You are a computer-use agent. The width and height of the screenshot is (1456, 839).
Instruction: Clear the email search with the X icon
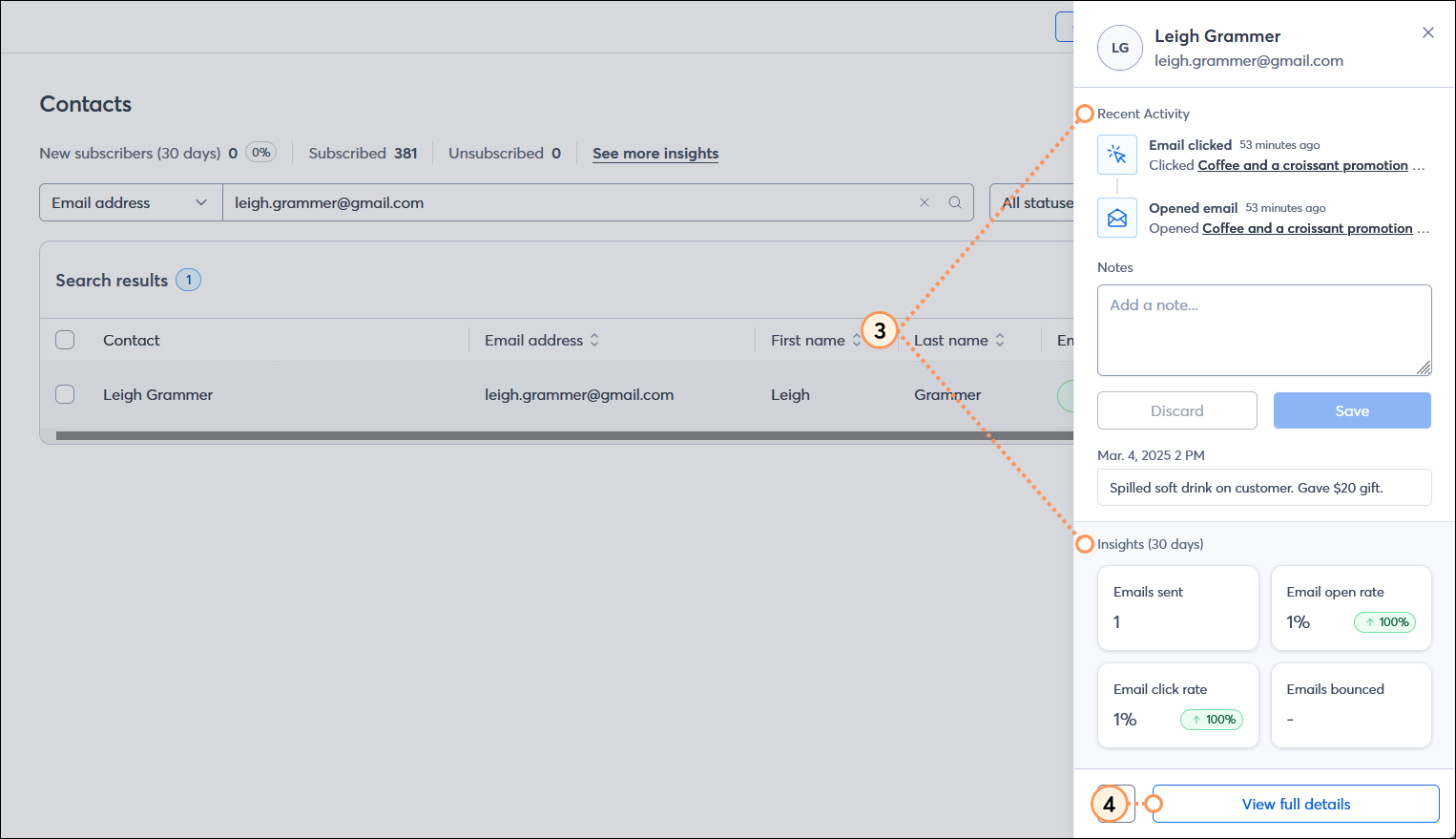[x=924, y=202]
